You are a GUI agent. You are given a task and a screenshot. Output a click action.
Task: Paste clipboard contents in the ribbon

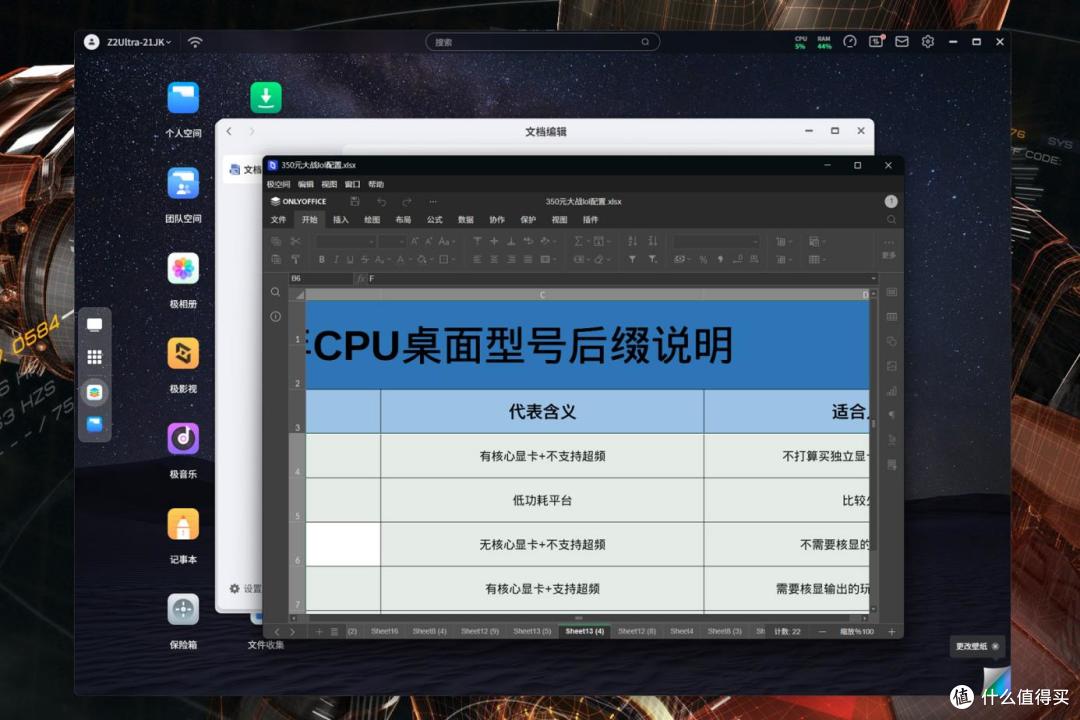tap(276, 259)
